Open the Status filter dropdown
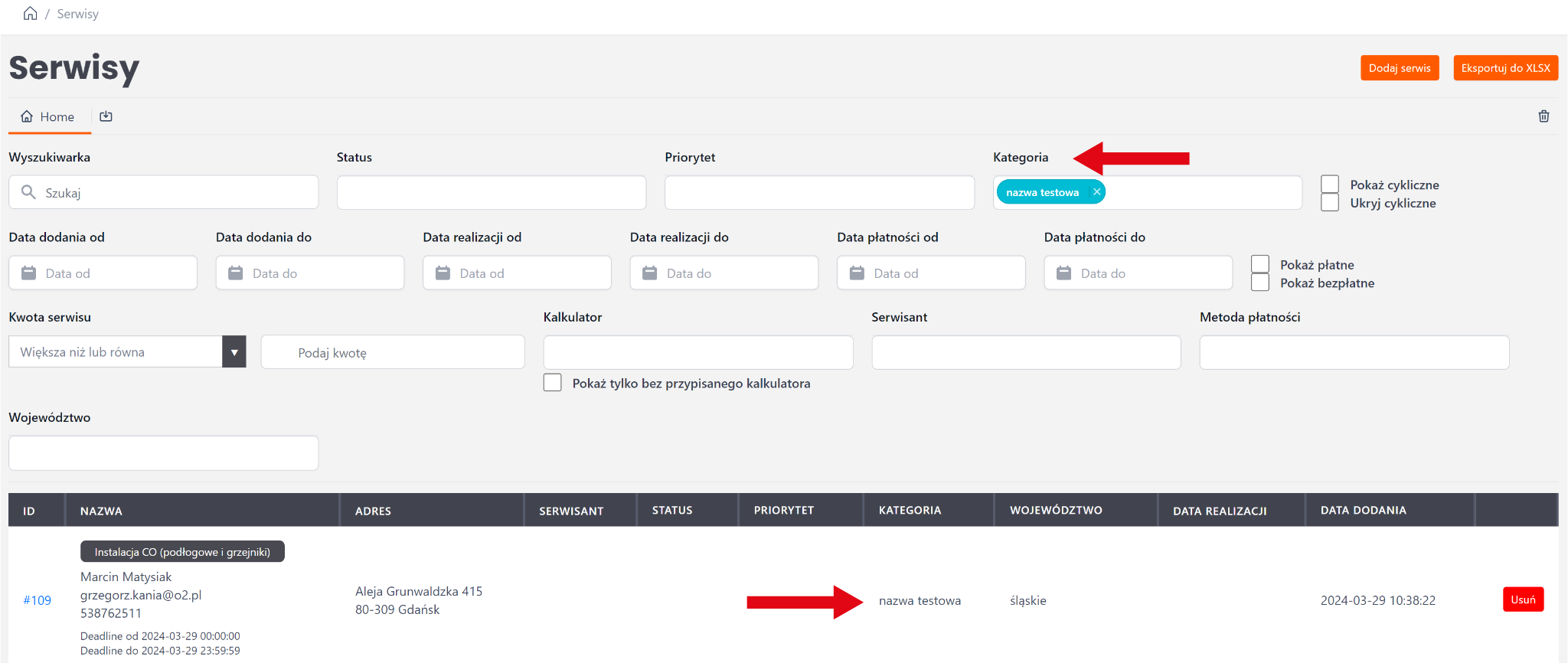Screen dimensions: 1568x663 [x=492, y=193]
